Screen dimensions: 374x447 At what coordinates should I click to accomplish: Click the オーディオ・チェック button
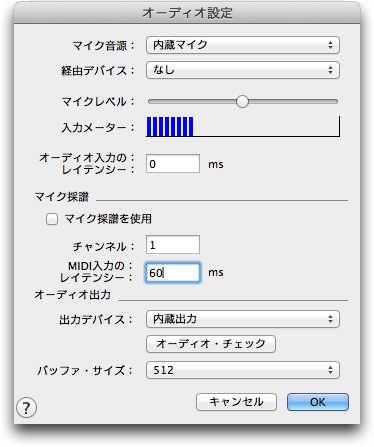tap(211, 344)
